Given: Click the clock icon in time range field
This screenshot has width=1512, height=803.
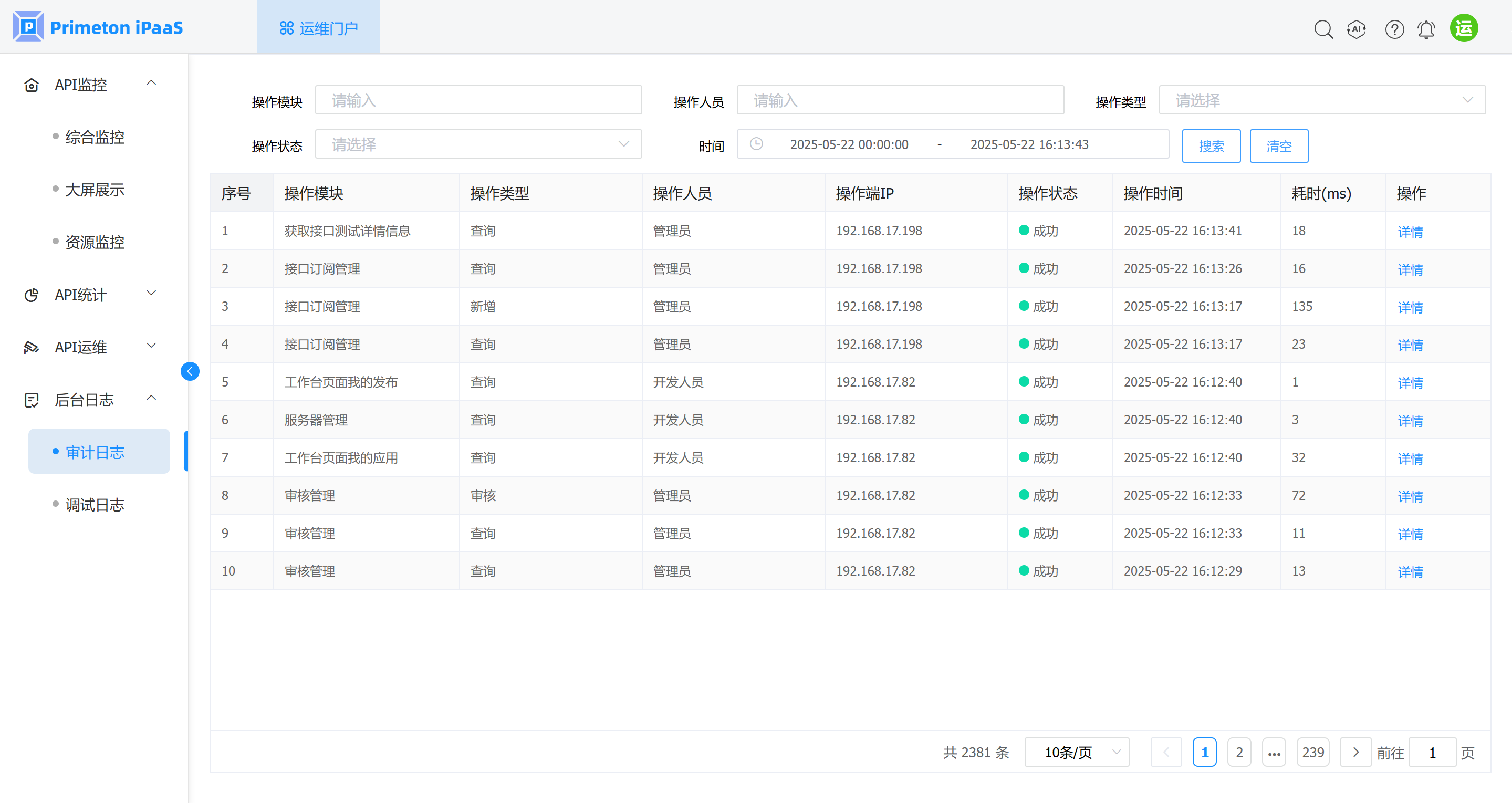Looking at the screenshot, I should 757,144.
